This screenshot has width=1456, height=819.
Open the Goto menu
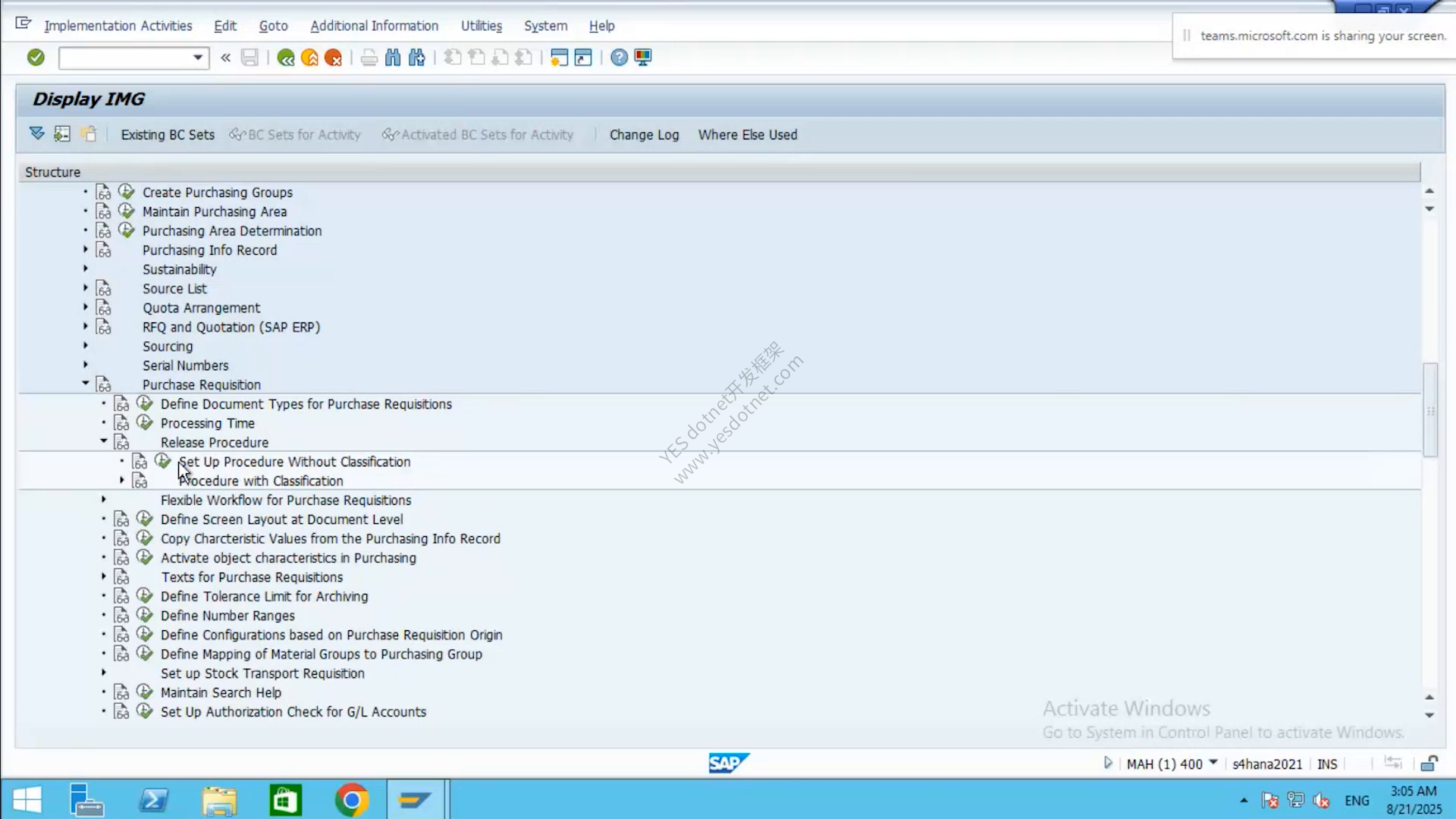273,26
